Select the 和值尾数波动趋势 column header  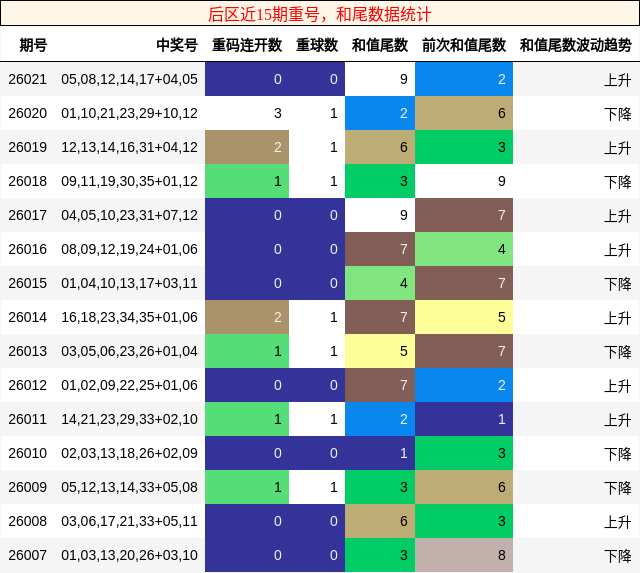(576, 45)
